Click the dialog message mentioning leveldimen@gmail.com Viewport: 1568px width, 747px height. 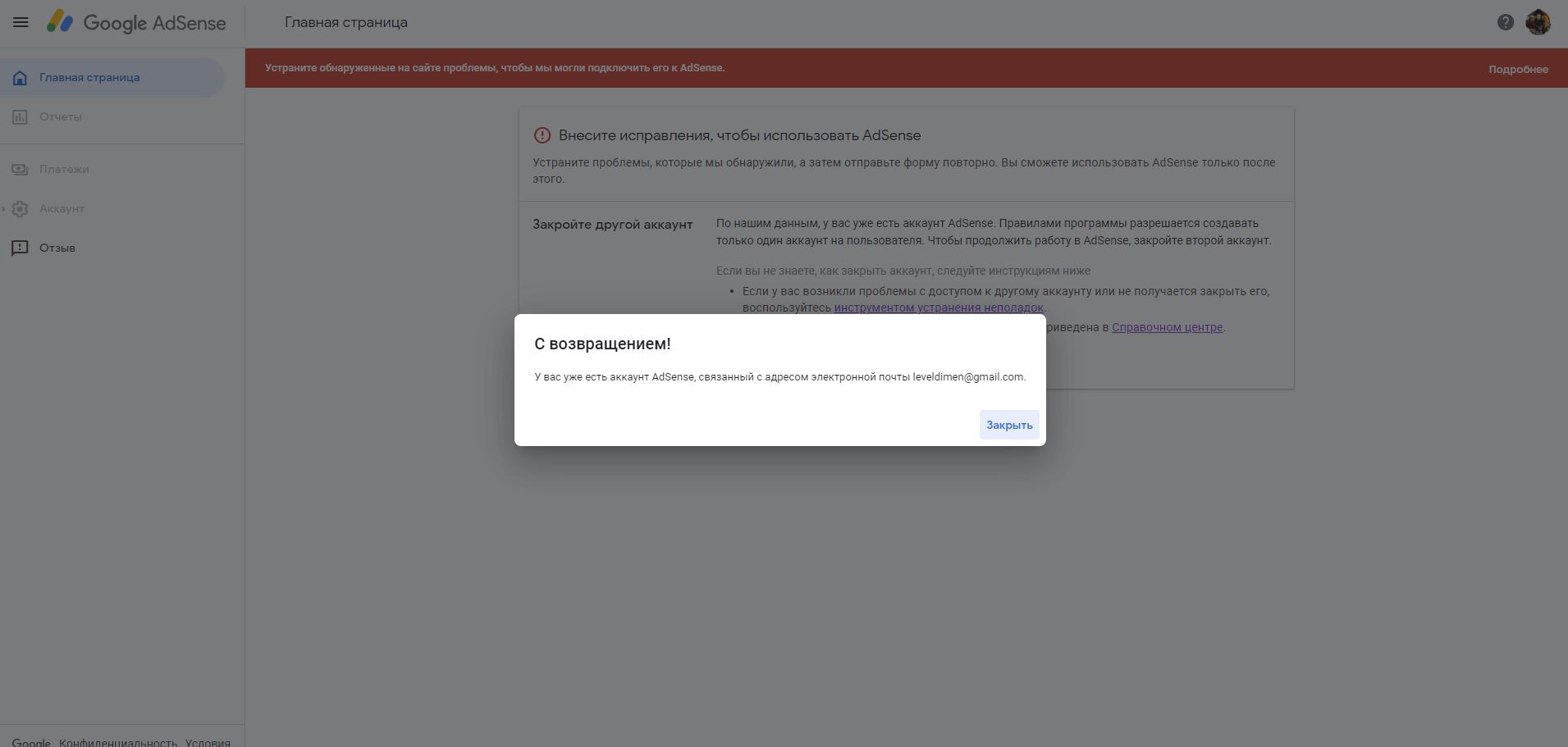(779, 377)
